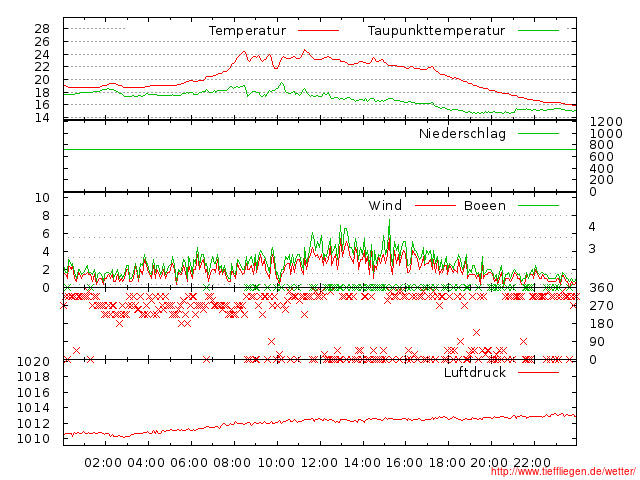The height and width of the screenshot is (480, 640).
Task: Click the Wind legend label
Action: [385, 205]
